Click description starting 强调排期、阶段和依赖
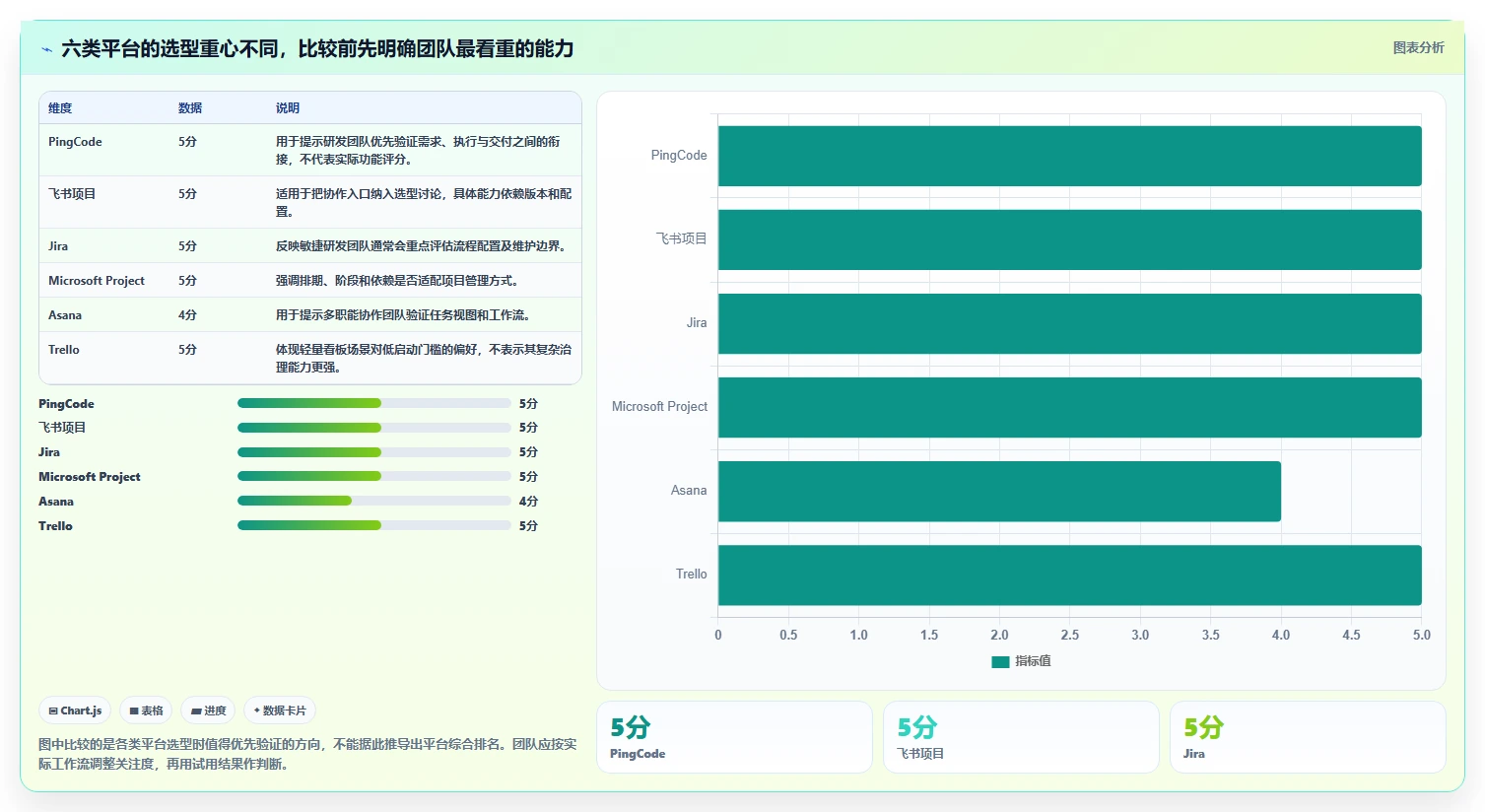 397,281
